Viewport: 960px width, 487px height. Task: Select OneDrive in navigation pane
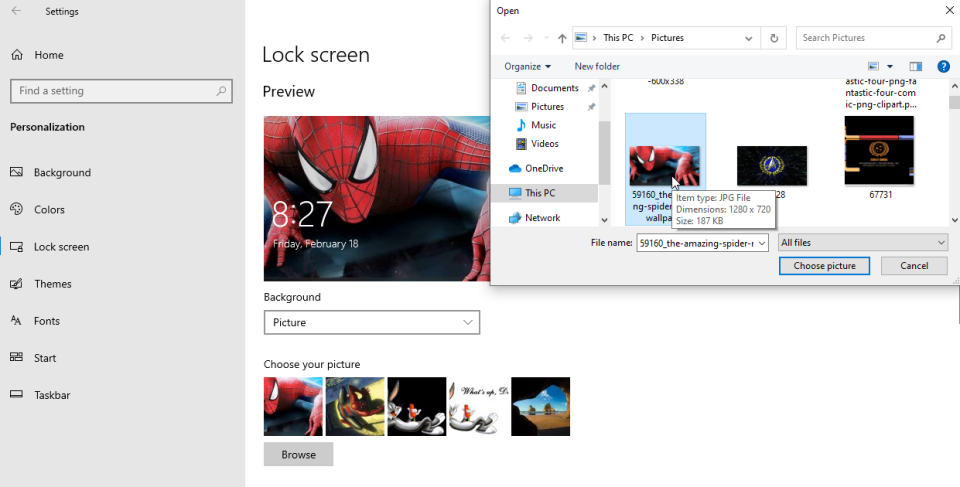coord(536,168)
